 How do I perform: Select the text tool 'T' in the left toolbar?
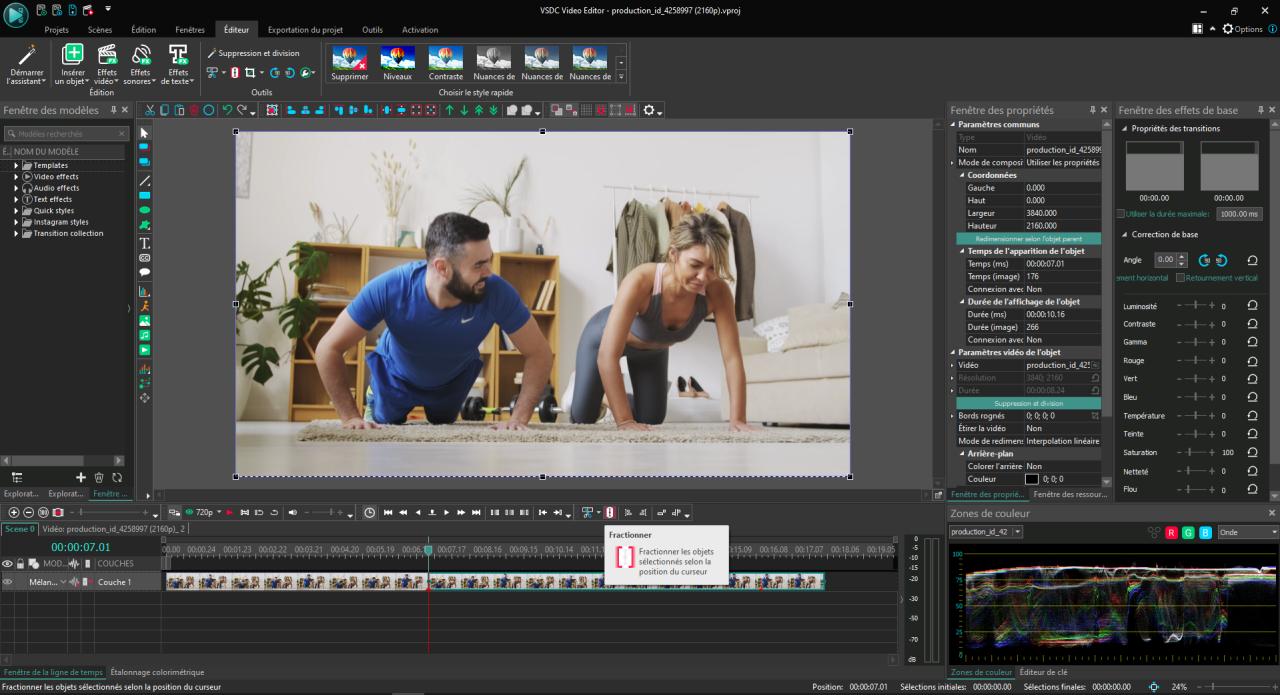pos(144,243)
